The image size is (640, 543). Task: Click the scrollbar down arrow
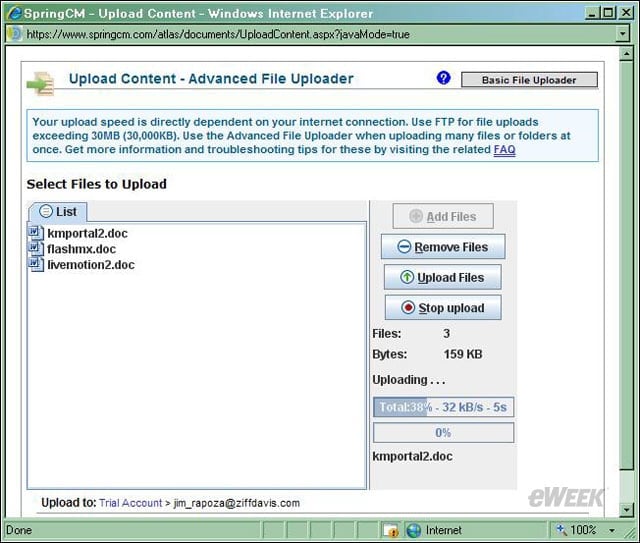click(x=626, y=510)
